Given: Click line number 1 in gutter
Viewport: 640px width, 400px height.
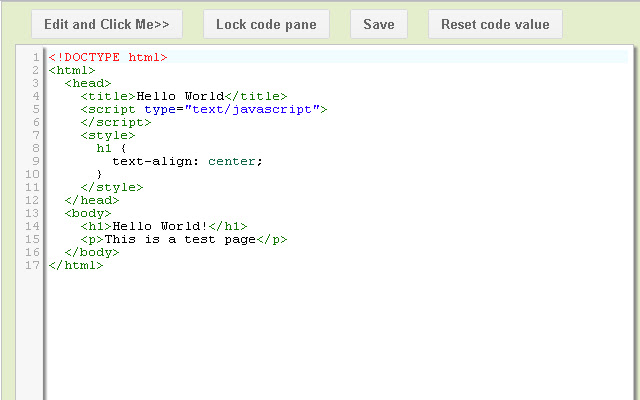Looking at the screenshot, I should pos(36,57).
